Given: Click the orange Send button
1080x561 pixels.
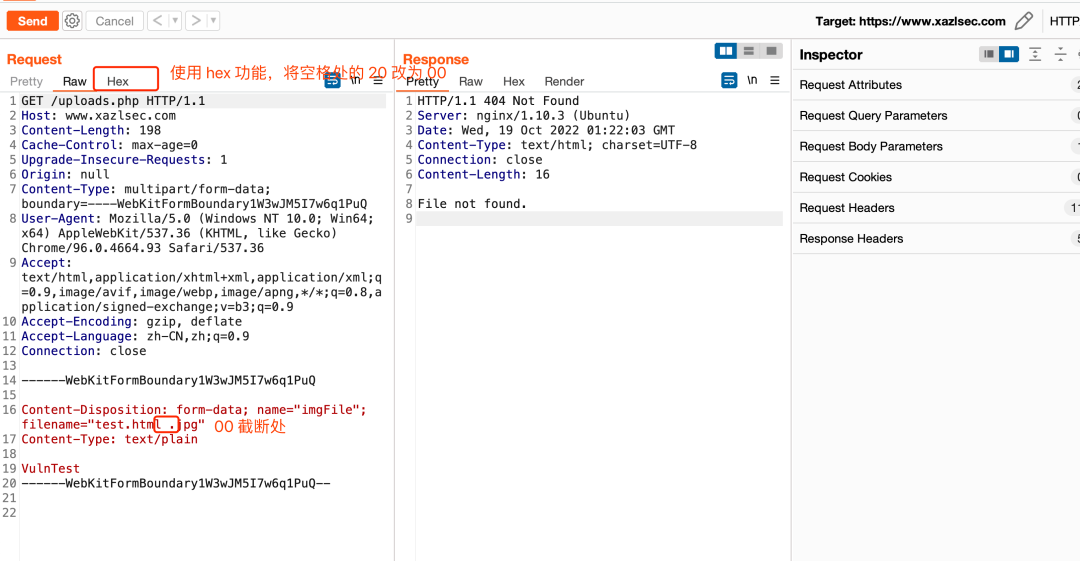Looking at the screenshot, I should [x=32, y=21].
